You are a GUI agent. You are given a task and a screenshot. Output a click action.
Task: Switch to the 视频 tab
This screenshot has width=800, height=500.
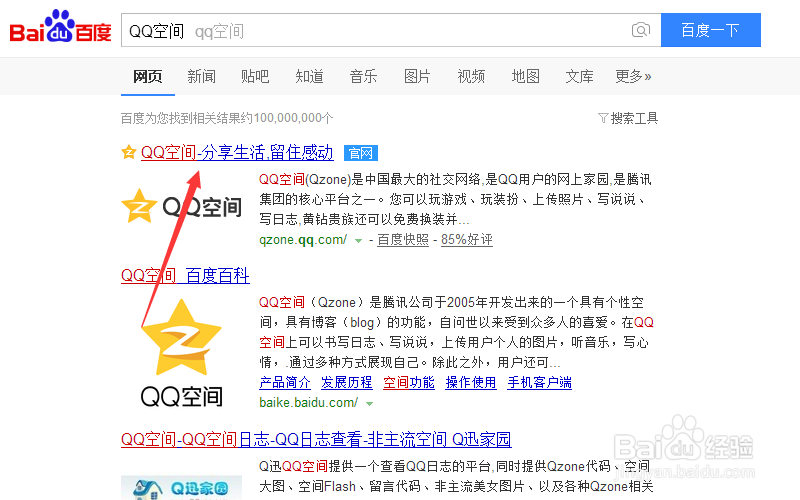coord(471,77)
